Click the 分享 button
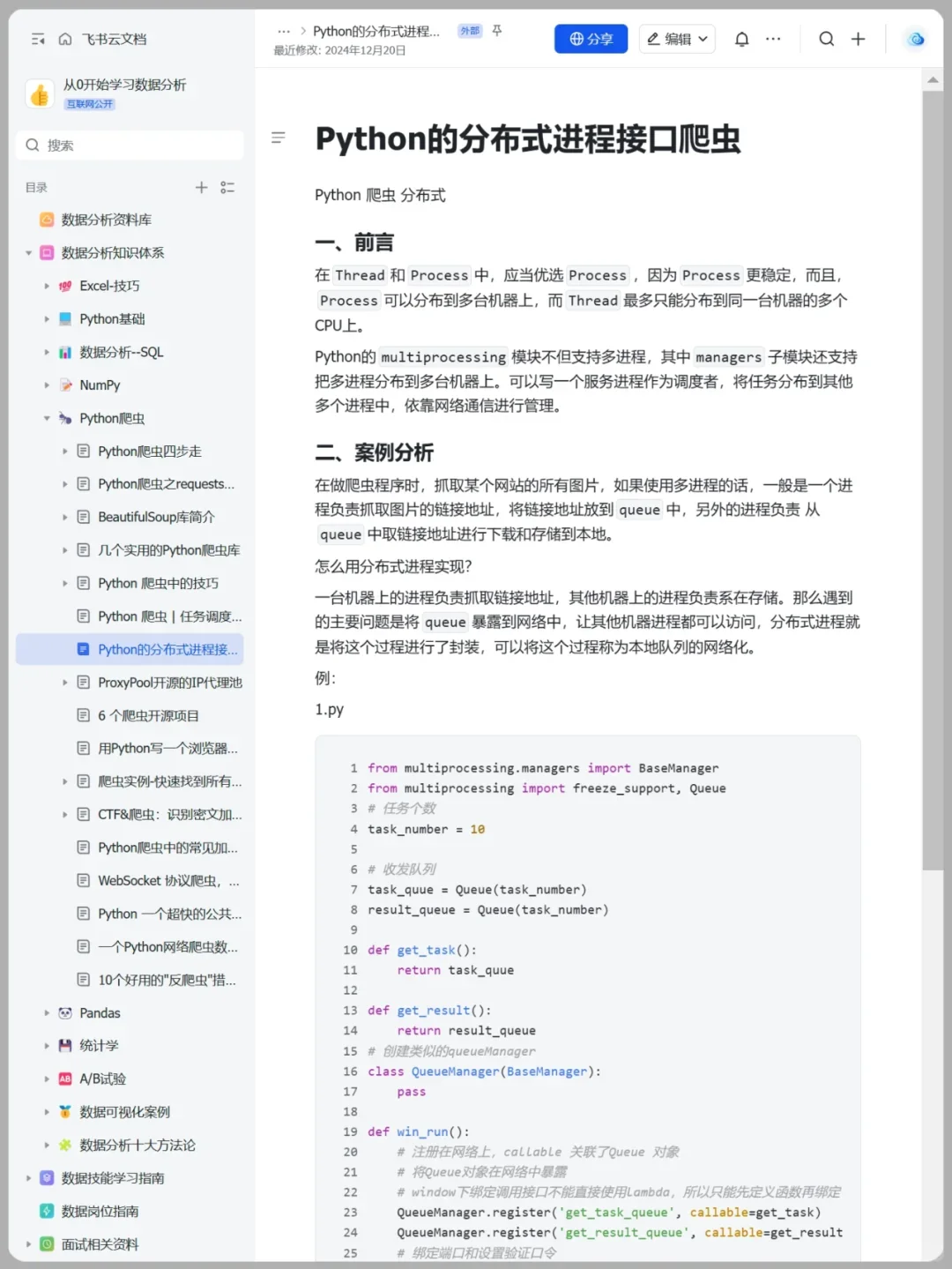The image size is (952, 1269). 591,39
